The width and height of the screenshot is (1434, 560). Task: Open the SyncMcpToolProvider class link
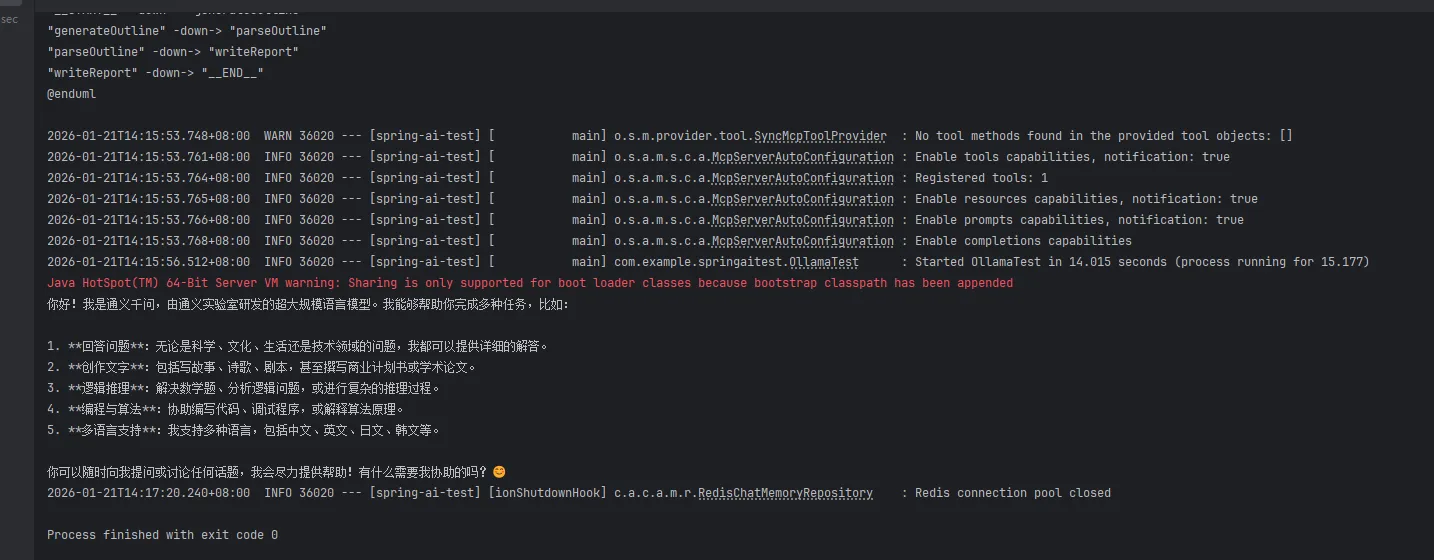(x=820, y=136)
